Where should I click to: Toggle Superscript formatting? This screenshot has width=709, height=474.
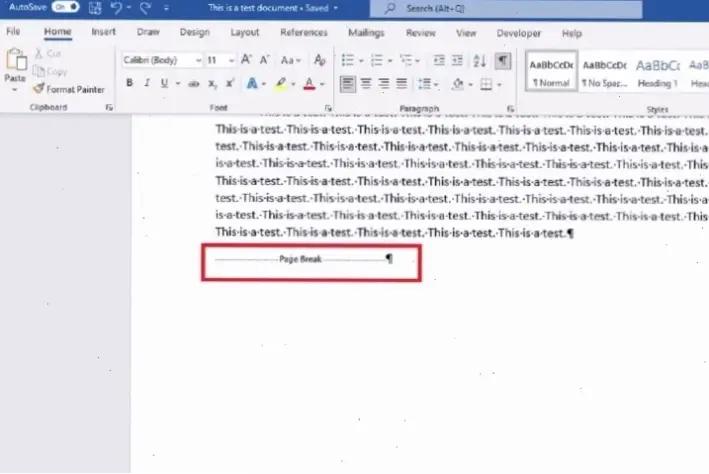click(x=230, y=84)
